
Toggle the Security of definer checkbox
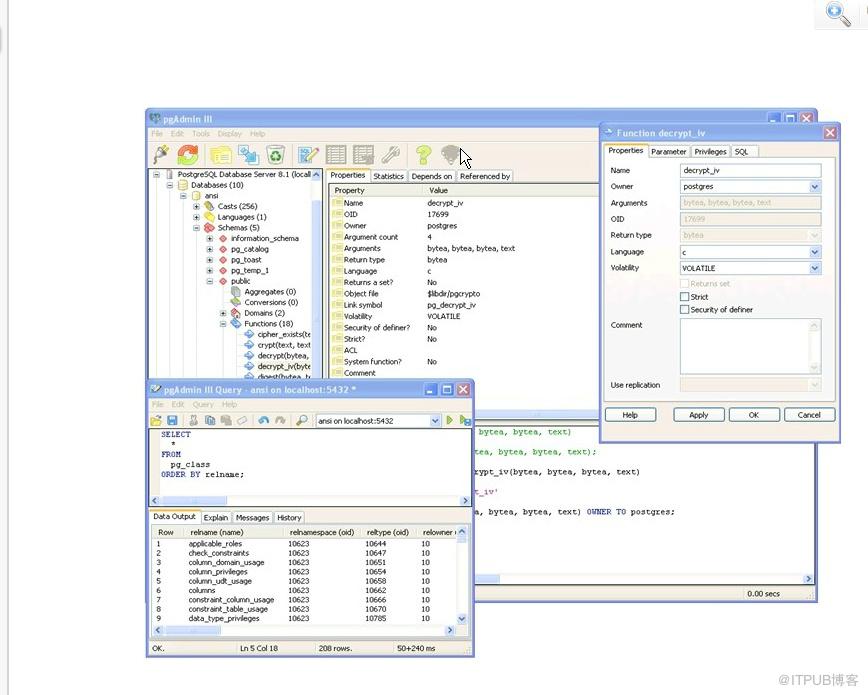[685, 310]
